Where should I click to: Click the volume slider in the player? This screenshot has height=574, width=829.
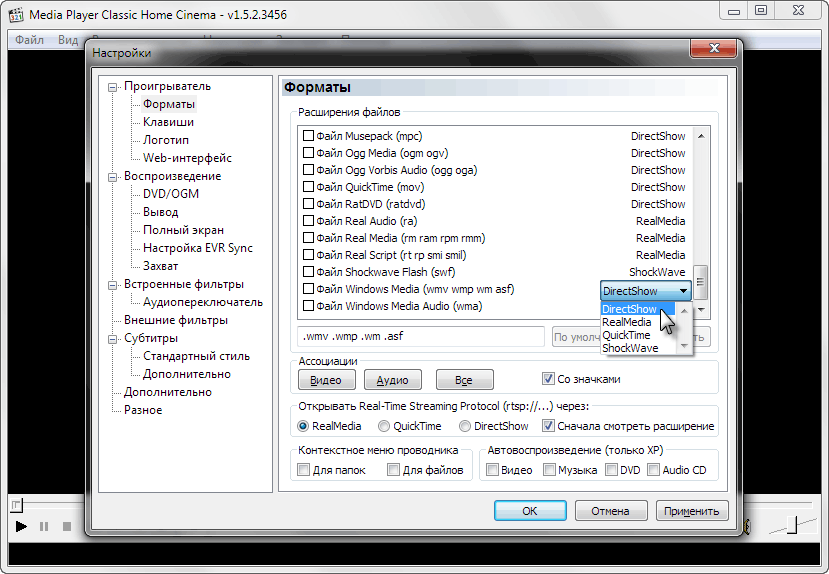[x=788, y=526]
